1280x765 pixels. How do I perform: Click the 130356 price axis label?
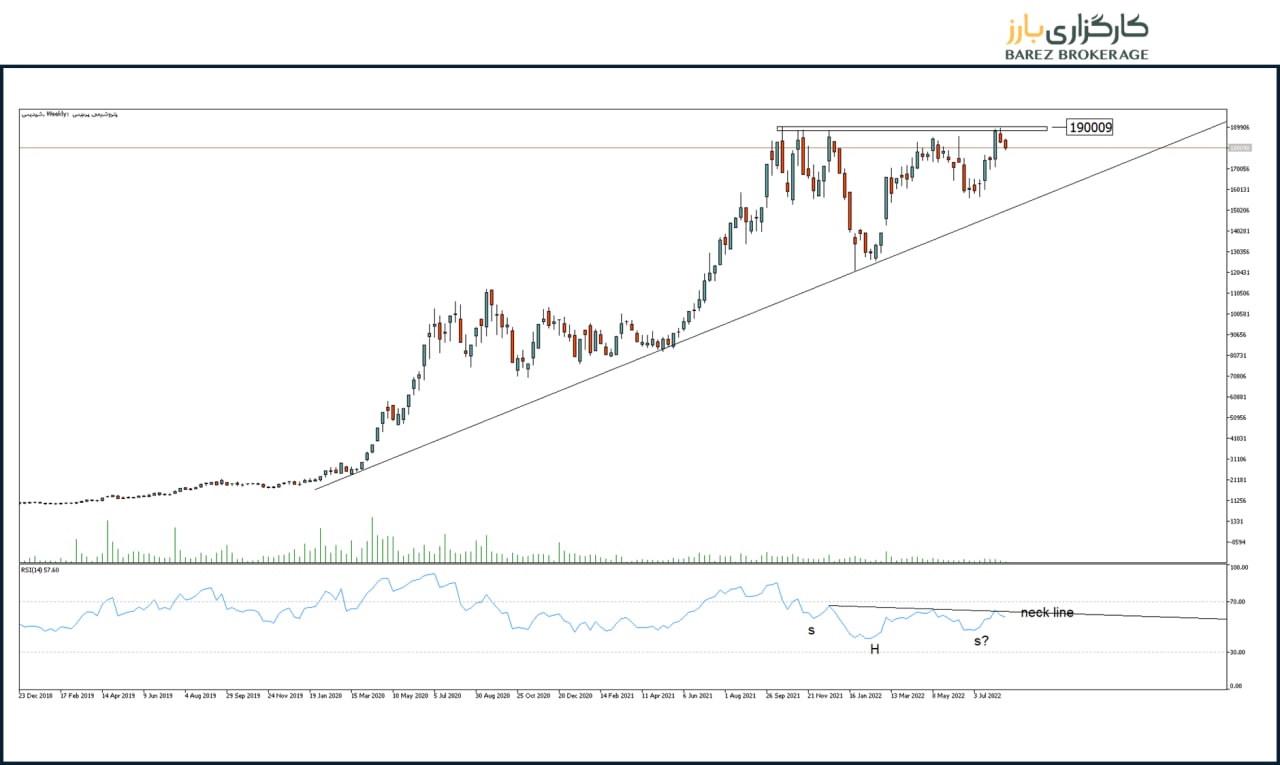[1239, 252]
